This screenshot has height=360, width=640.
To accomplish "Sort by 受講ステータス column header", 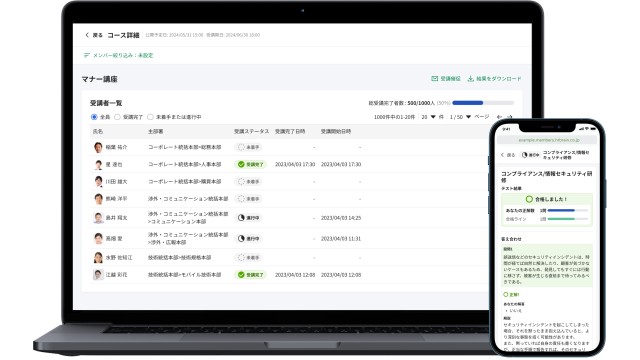I will (x=251, y=131).
